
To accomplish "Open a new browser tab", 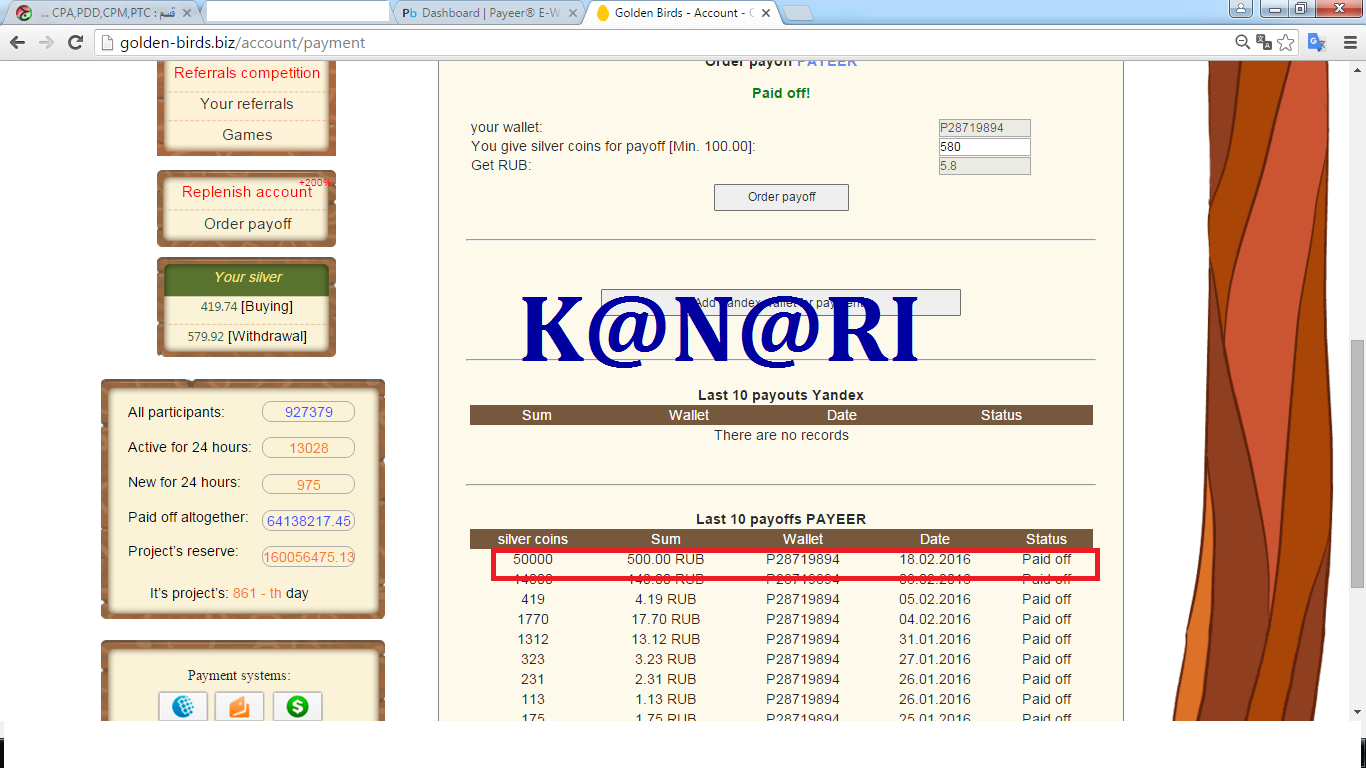I will click(797, 13).
